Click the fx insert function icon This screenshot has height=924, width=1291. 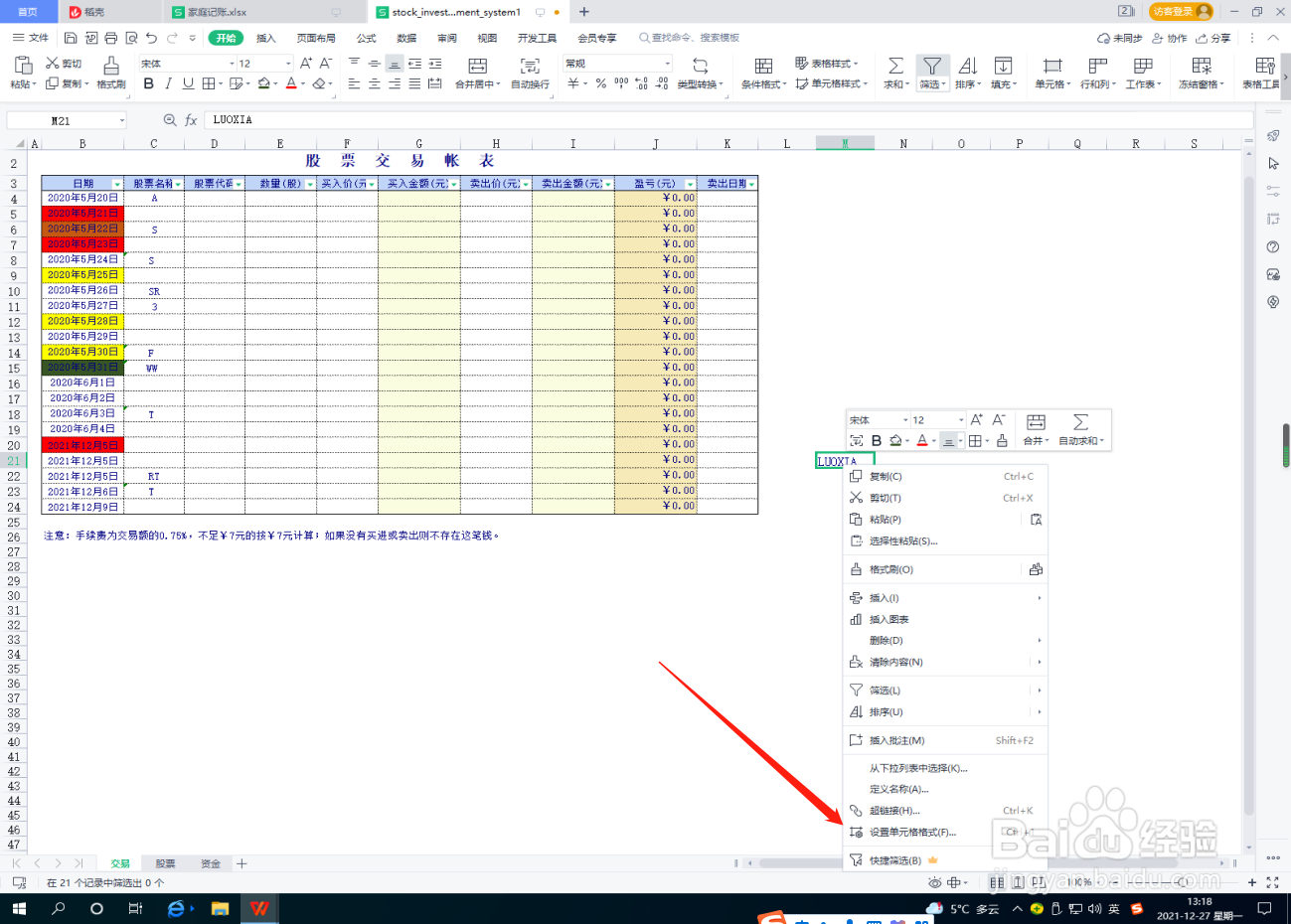[x=191, y=120]
